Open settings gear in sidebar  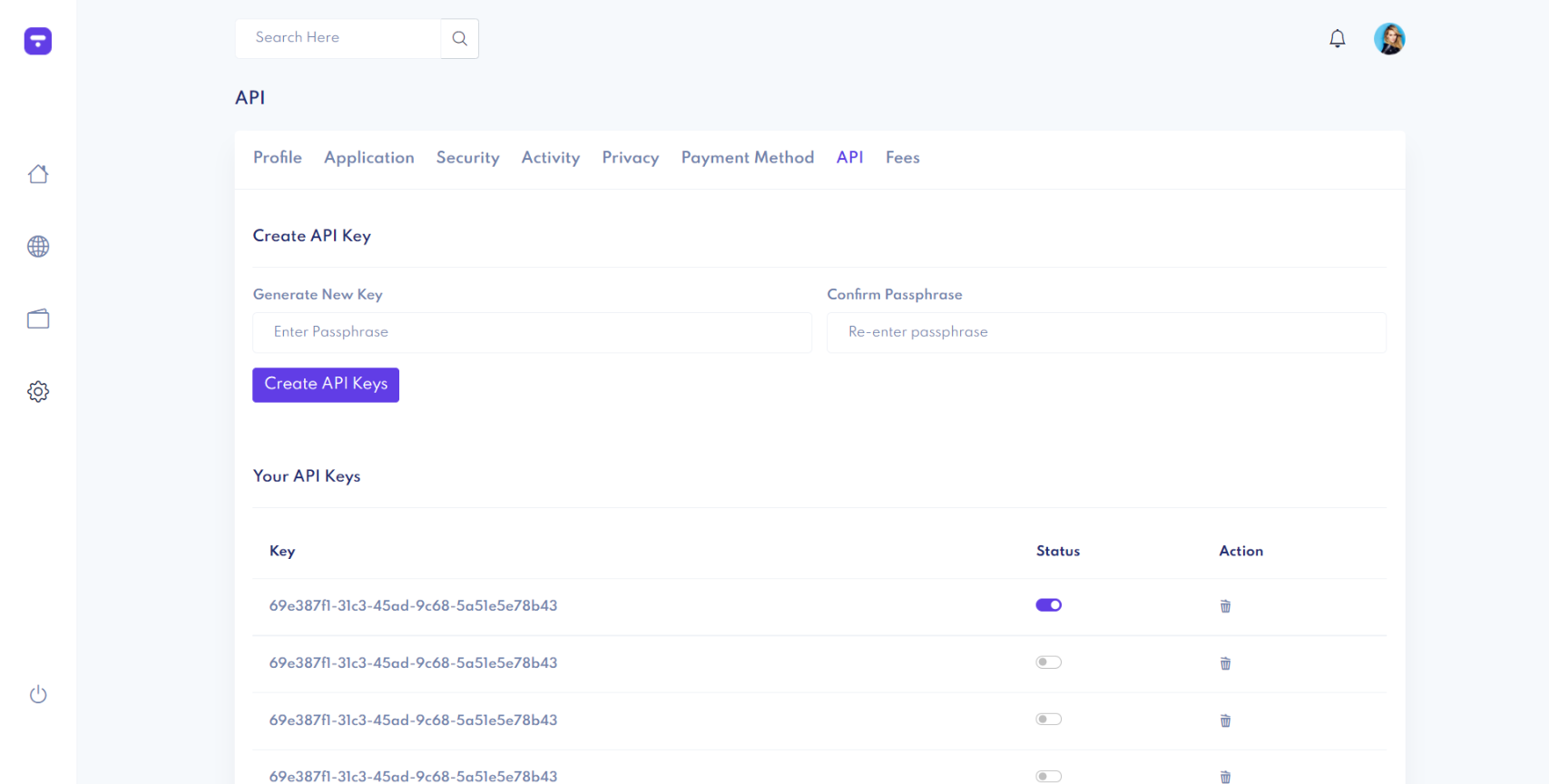(38, 392)
